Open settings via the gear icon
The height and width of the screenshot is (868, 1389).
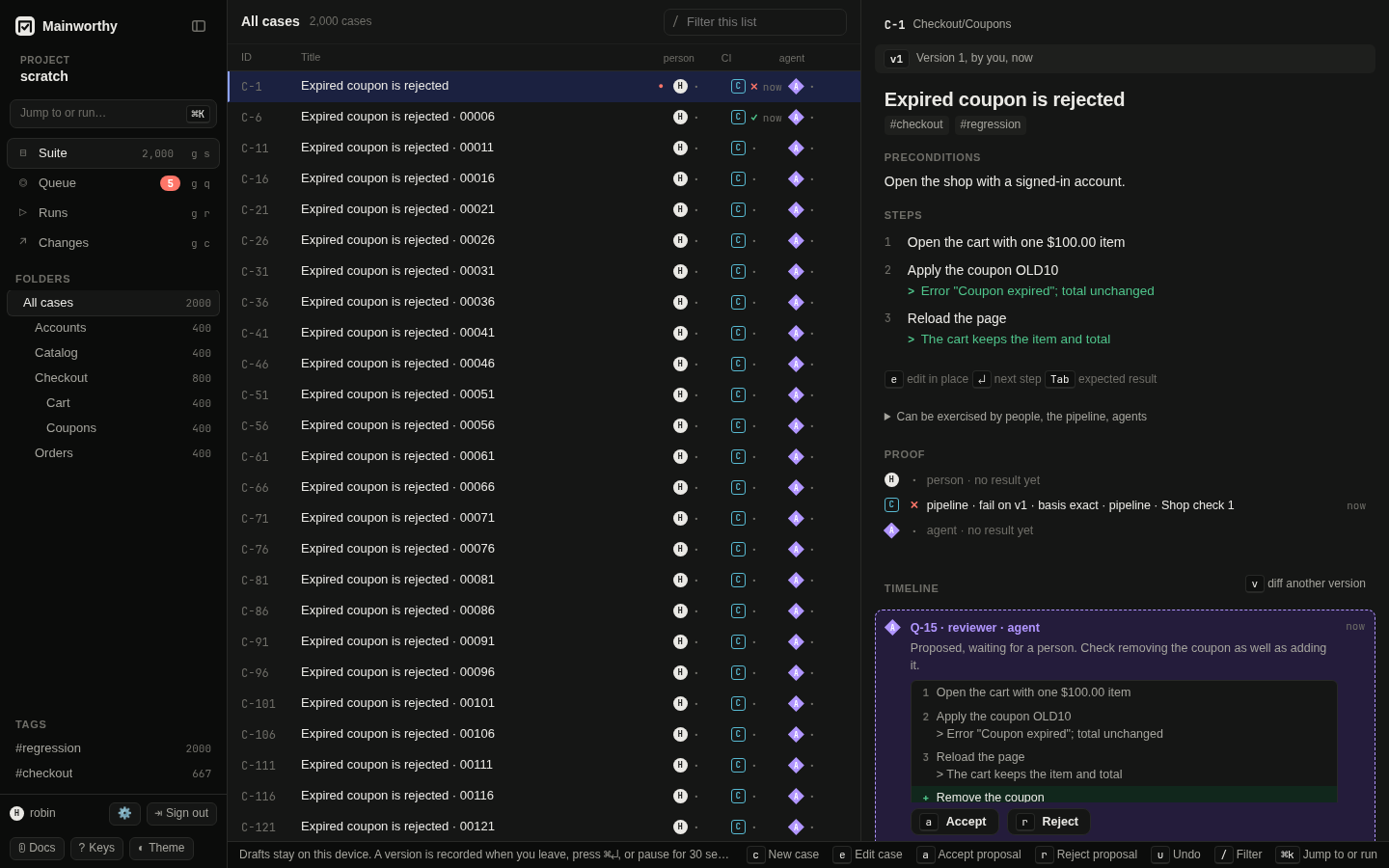(124, 813)
